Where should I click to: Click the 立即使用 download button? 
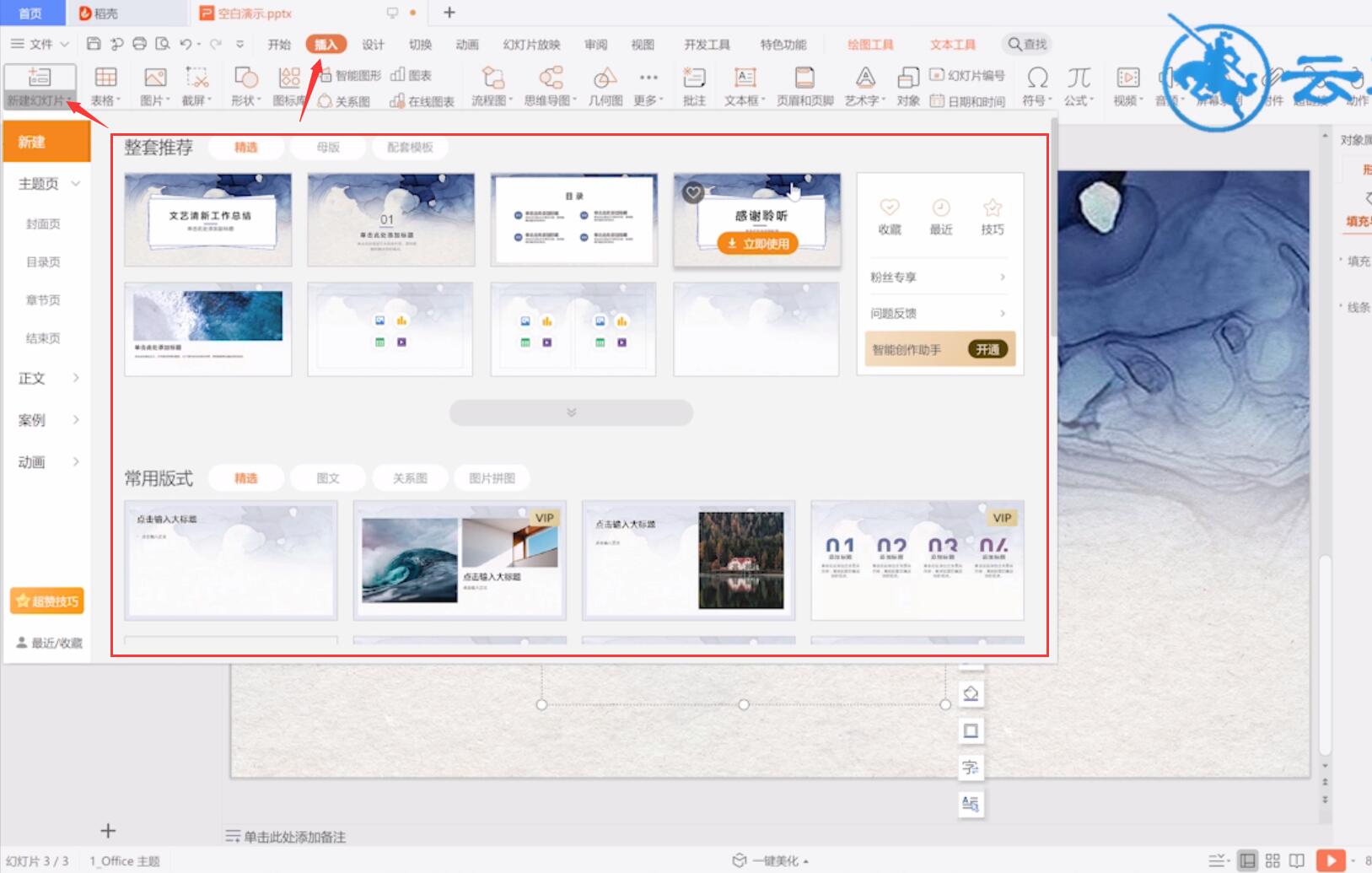coord(757,244)
